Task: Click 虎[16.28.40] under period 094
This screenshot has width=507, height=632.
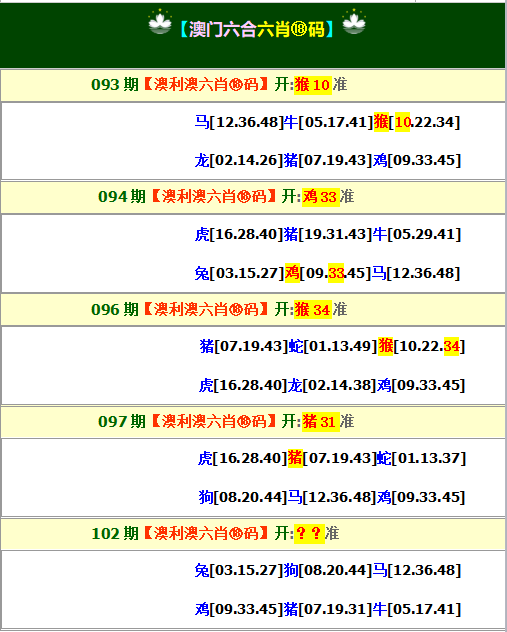Action: pos(239,234)
